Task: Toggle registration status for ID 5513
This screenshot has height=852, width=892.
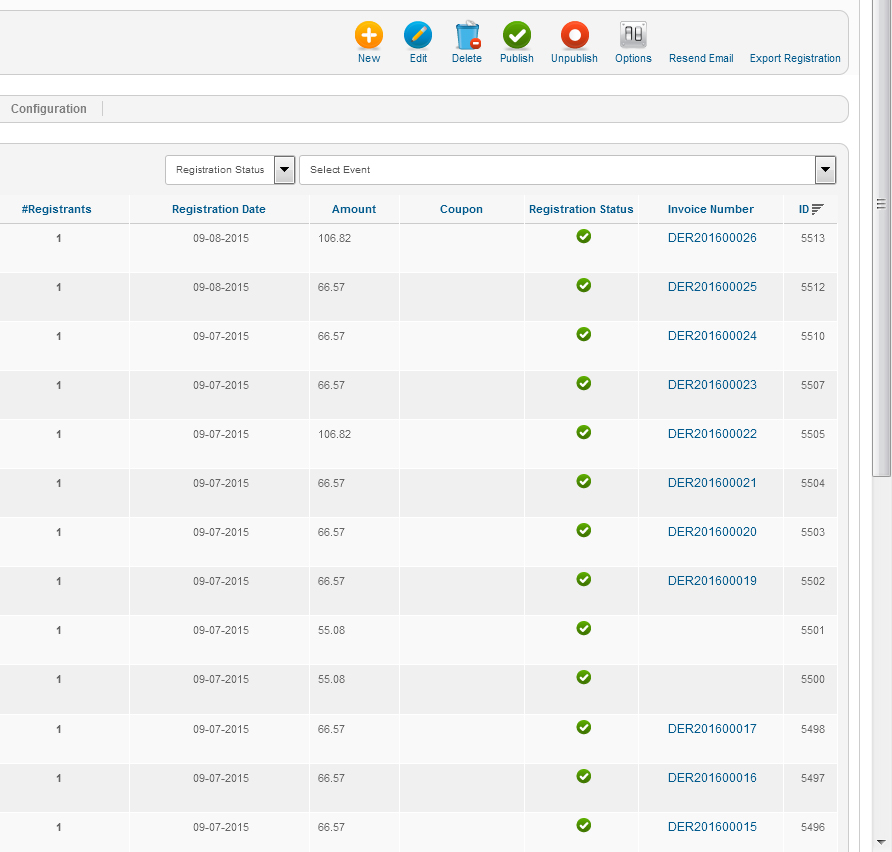Action: tap(584, 237)
